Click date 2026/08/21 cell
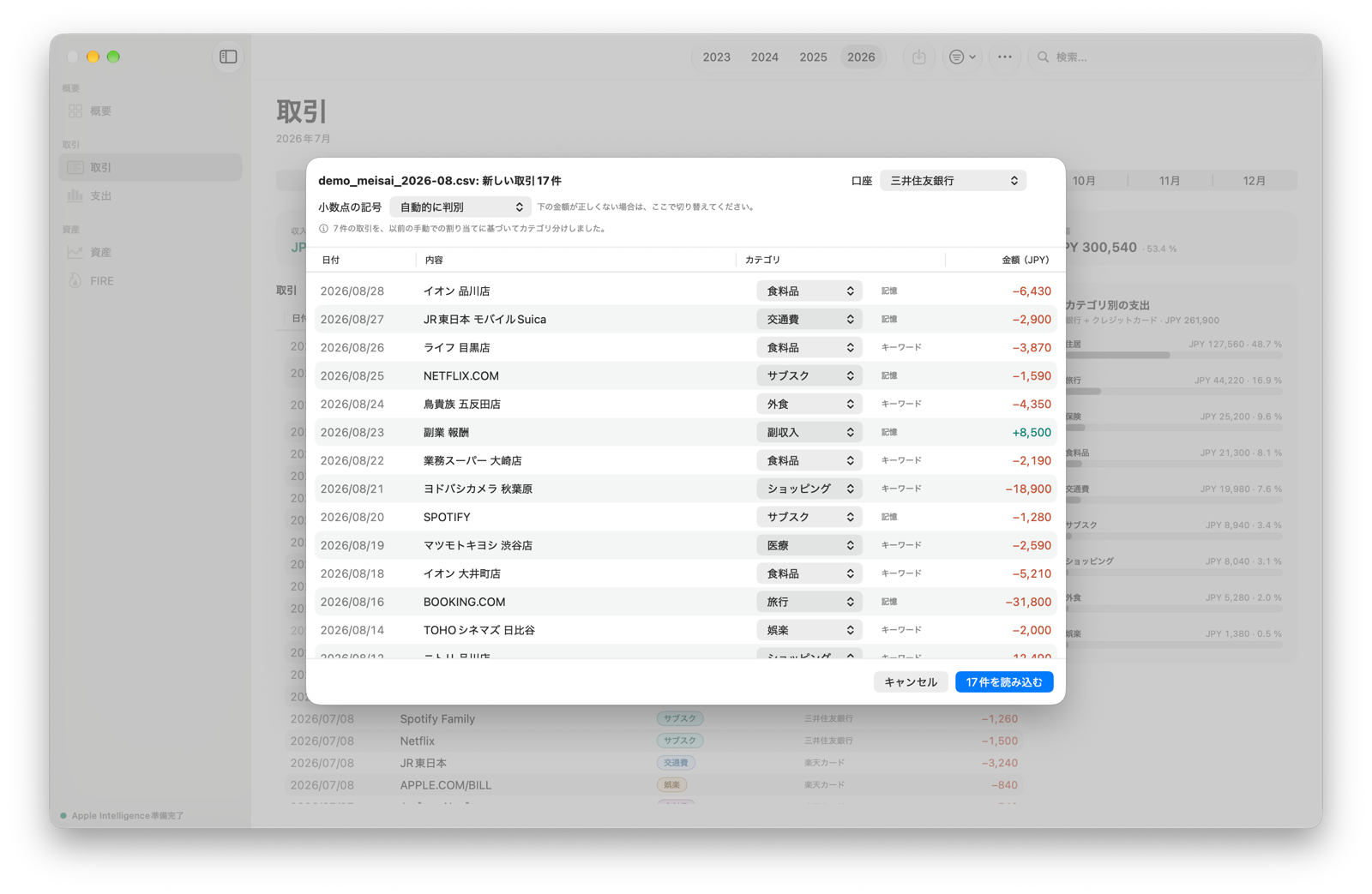 [x=352, y=489]
